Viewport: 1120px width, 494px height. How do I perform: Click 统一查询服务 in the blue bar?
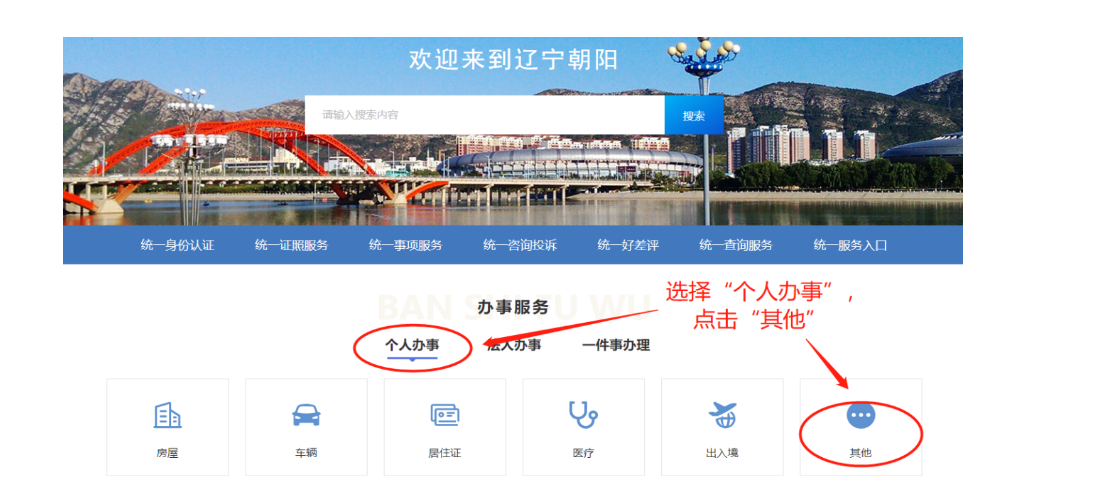point(736,246)
